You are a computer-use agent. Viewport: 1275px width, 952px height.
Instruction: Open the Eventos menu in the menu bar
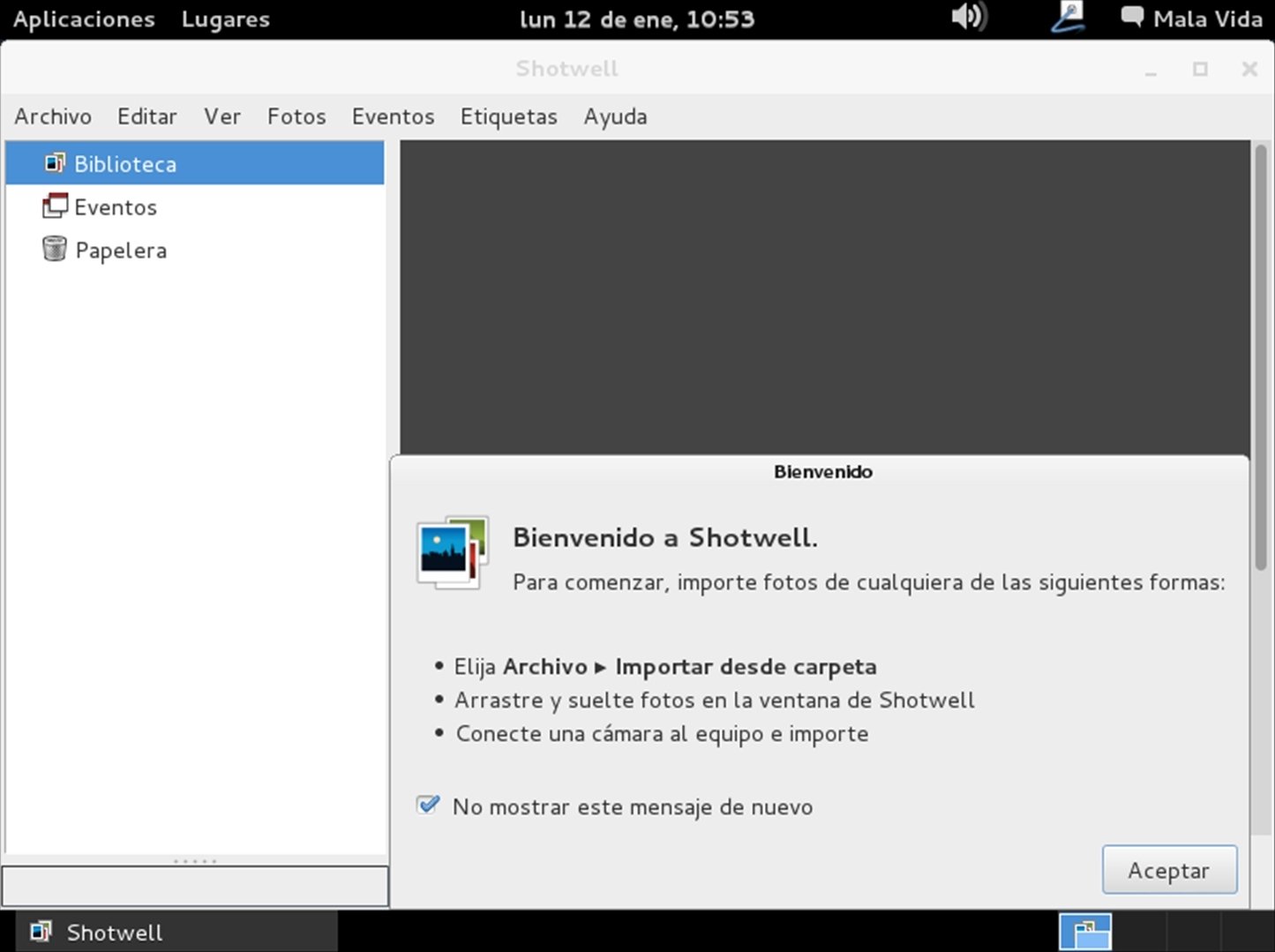[x=394, y=116]
